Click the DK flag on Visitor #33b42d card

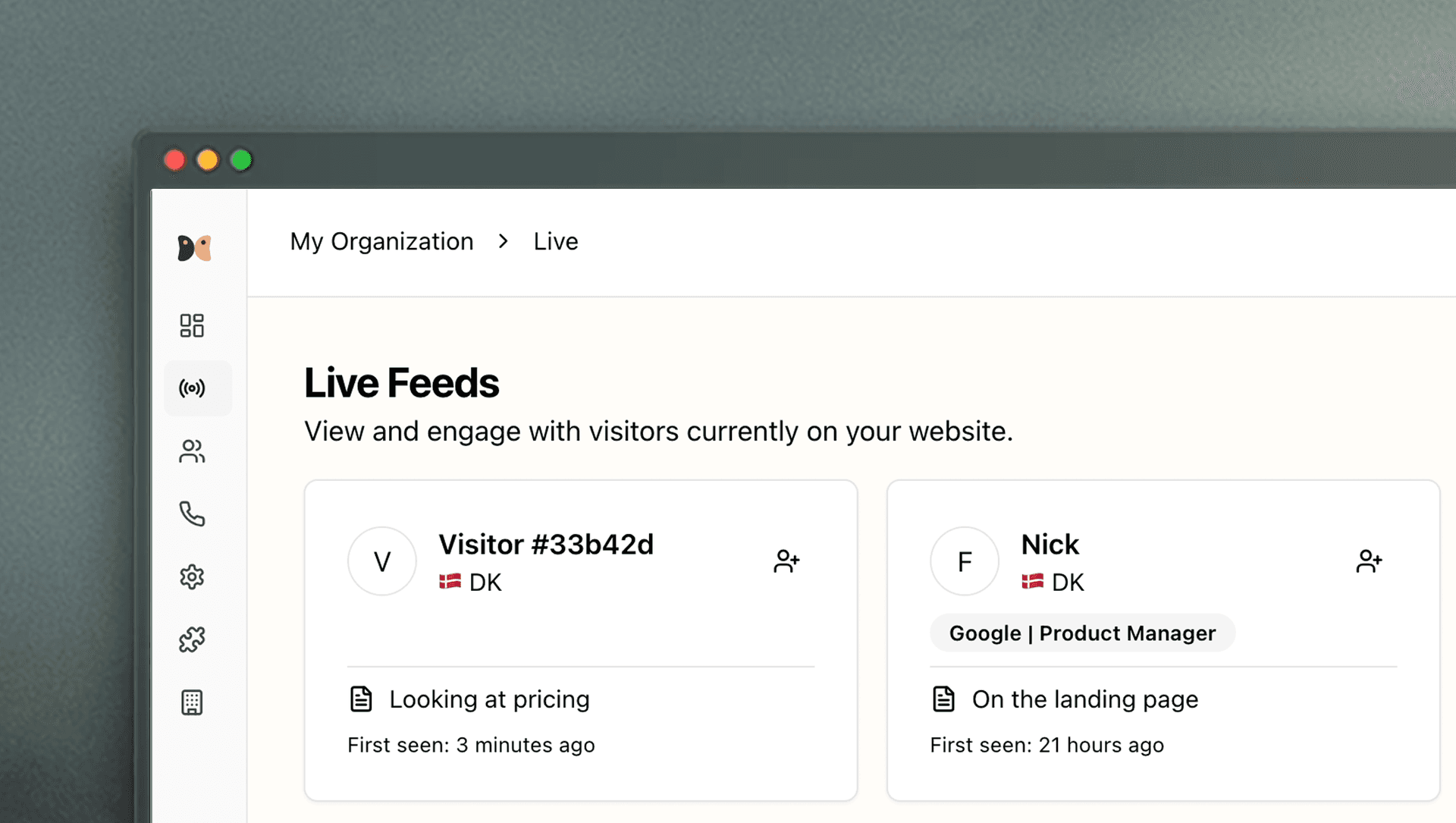click(451, 582)
